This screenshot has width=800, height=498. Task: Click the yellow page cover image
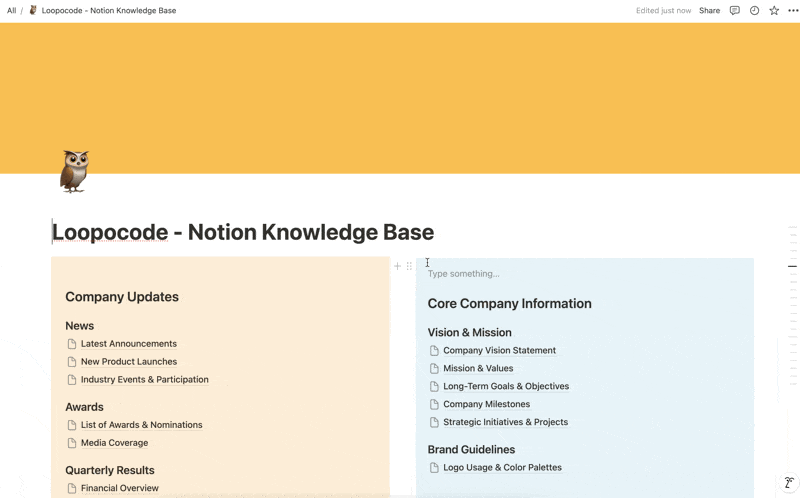coord(400,98)
